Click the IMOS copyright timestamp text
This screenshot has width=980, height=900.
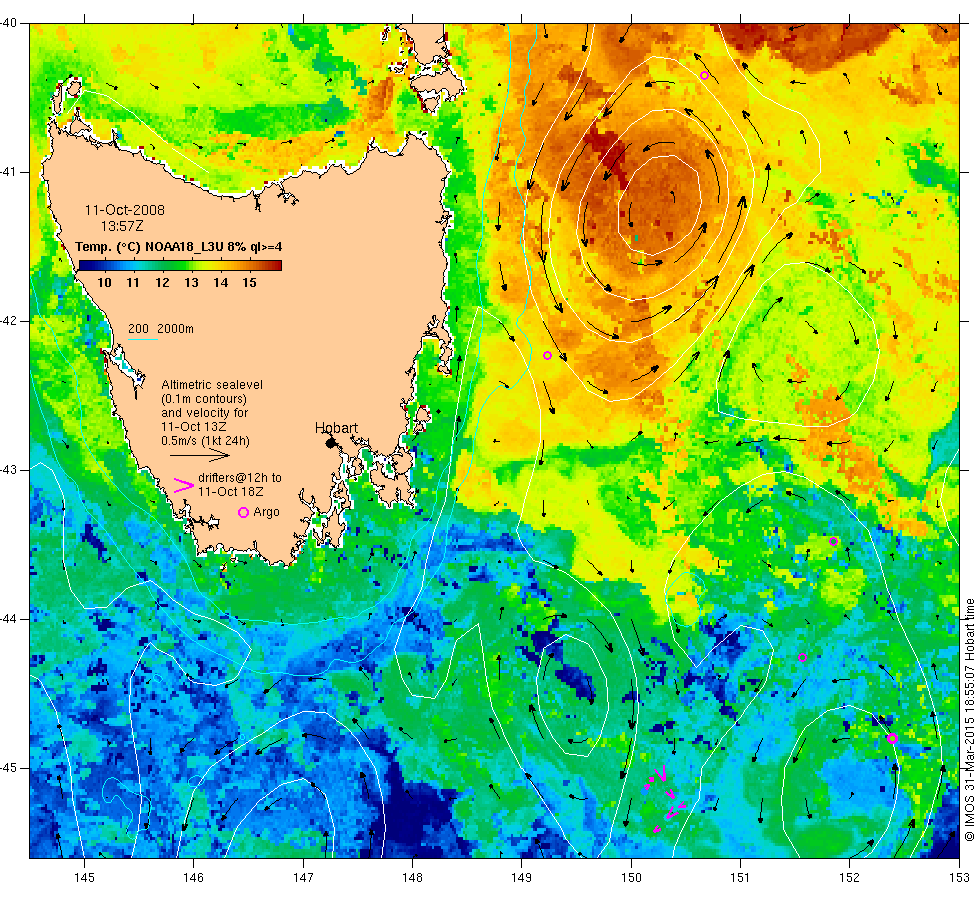click(x=969, y=719)
